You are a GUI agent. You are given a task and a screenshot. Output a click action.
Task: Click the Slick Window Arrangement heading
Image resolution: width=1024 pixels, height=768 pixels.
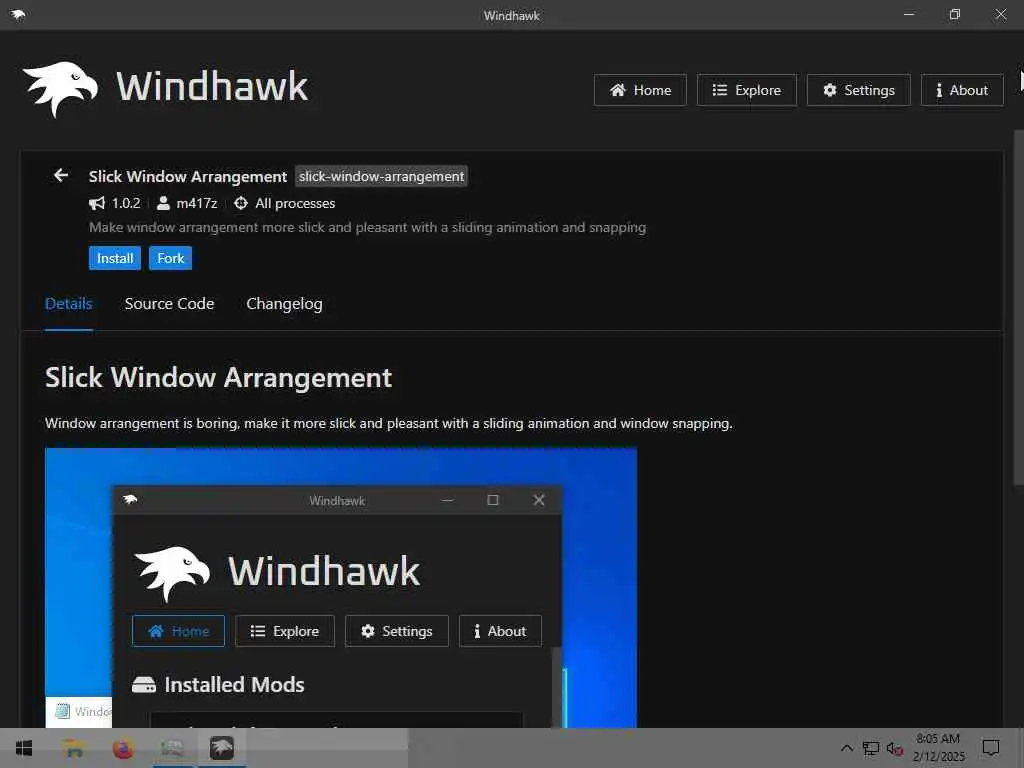pyautogui.click(x=219, y=377)
